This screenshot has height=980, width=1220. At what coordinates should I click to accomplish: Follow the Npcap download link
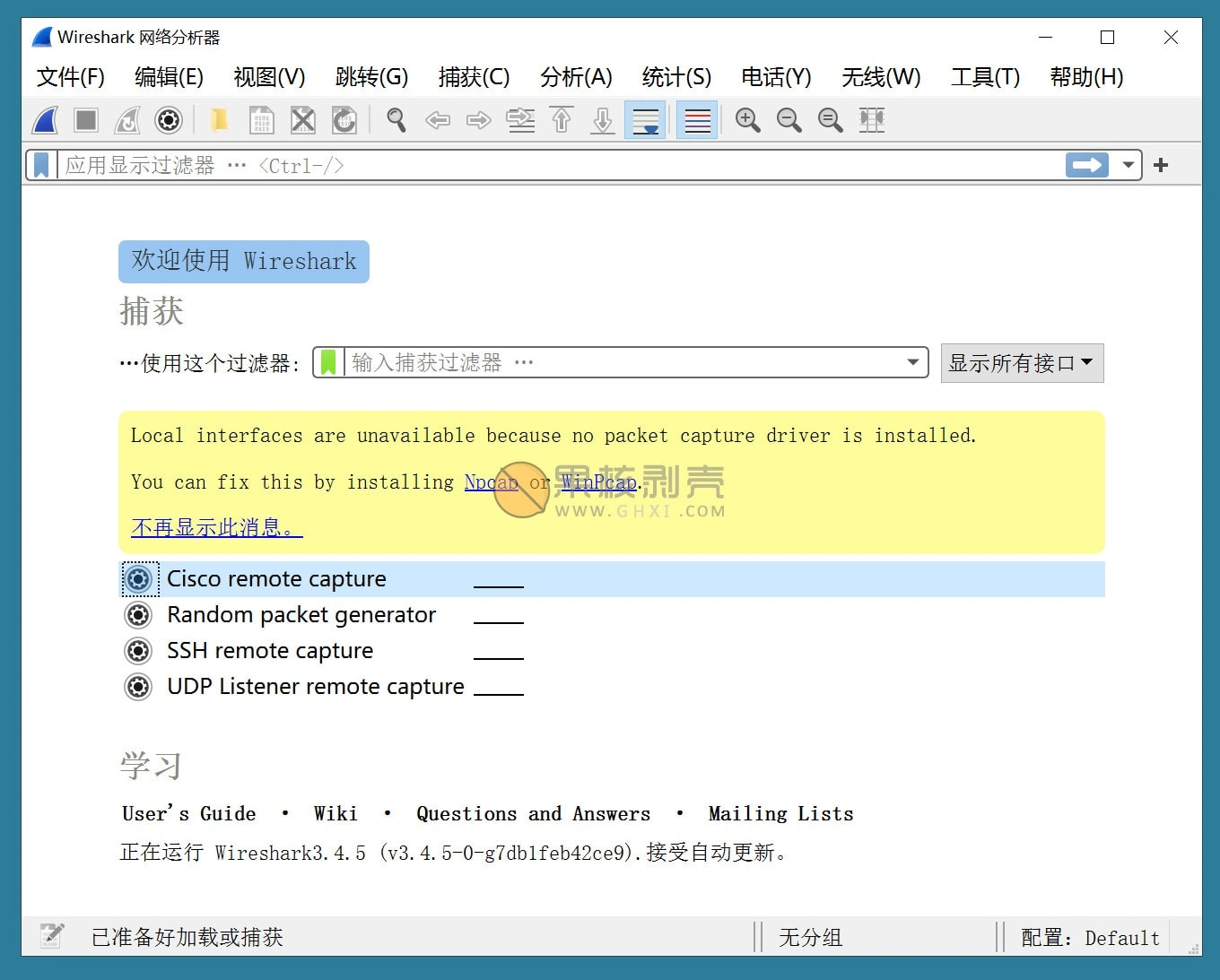coord(491,482)
